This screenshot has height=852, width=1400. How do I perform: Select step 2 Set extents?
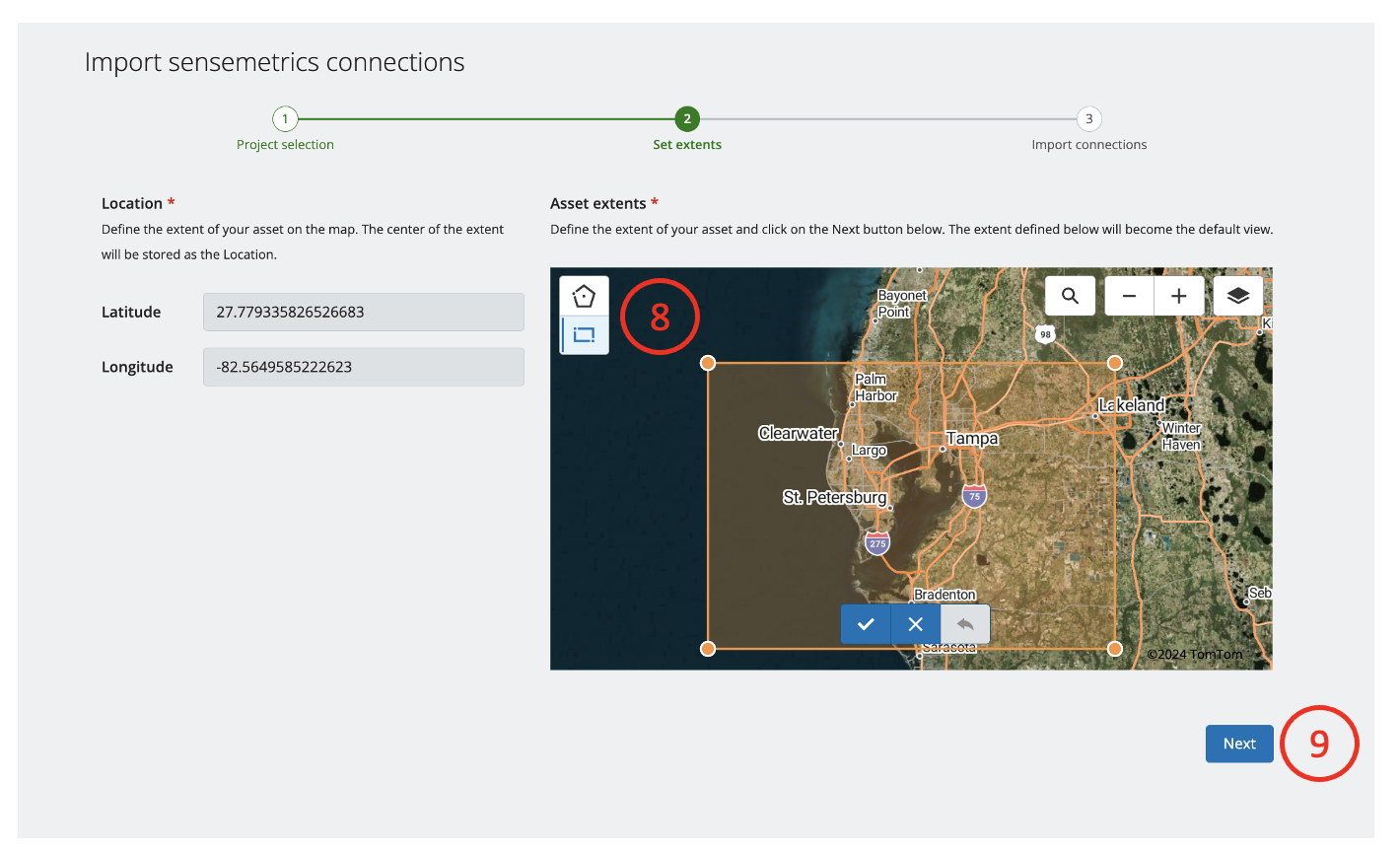point(687,119)
